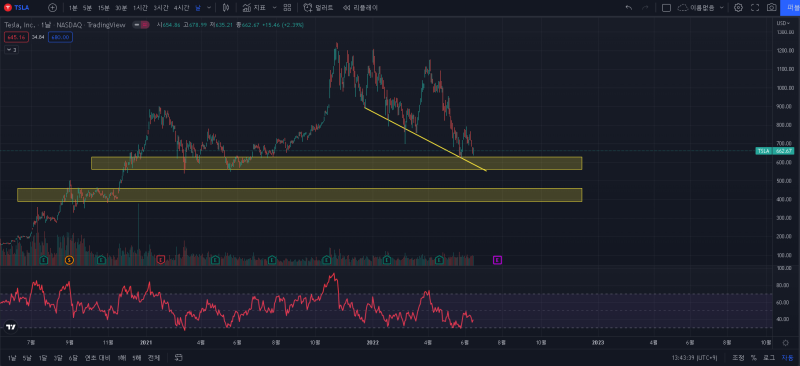Screen dimensions: 800x366
Task: Start bar replay with 리플레이
Action: click(x=361, y=8)
